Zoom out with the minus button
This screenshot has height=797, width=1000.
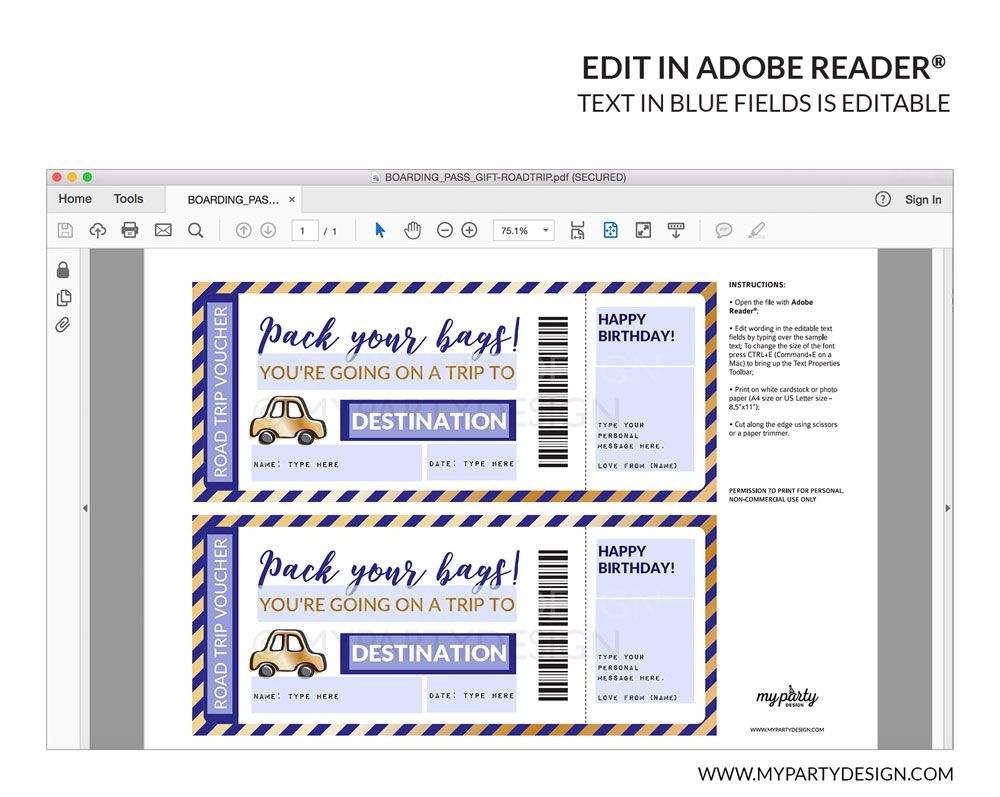tap(445, 230)
